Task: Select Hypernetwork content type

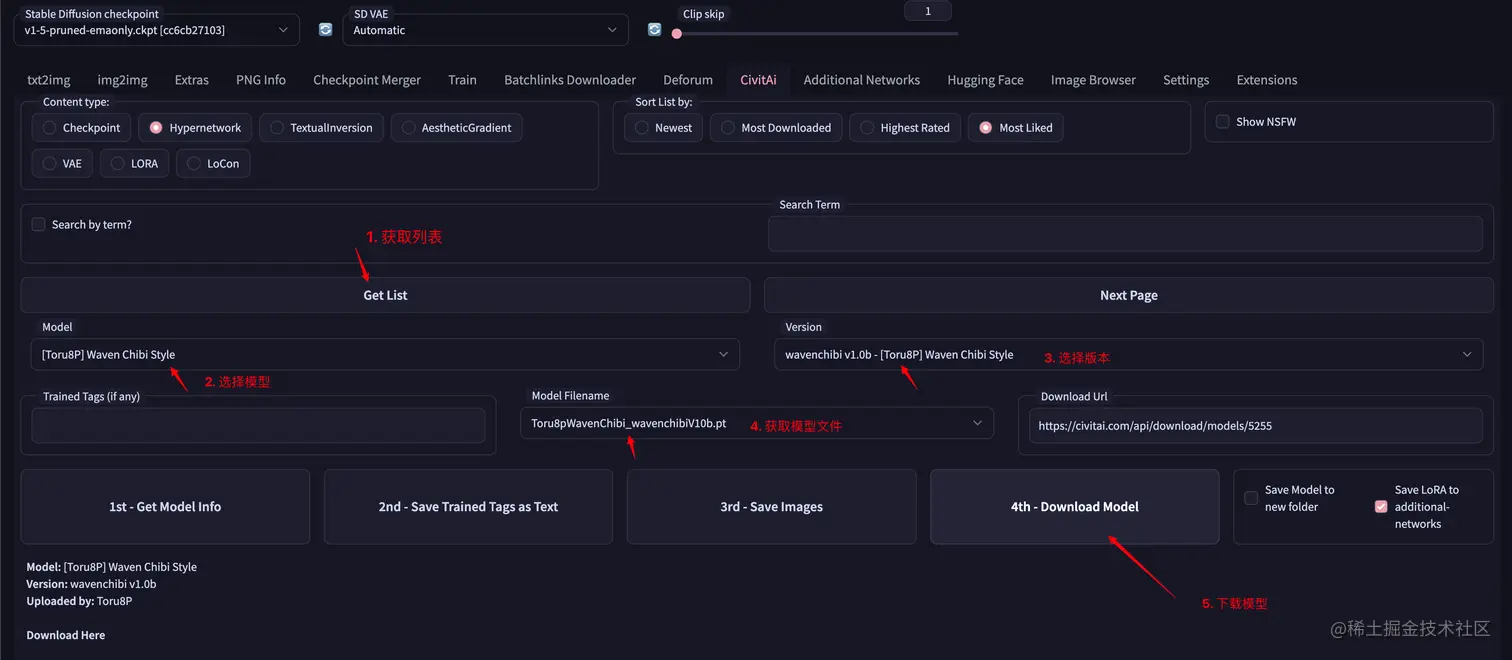Action: (195, 128)
